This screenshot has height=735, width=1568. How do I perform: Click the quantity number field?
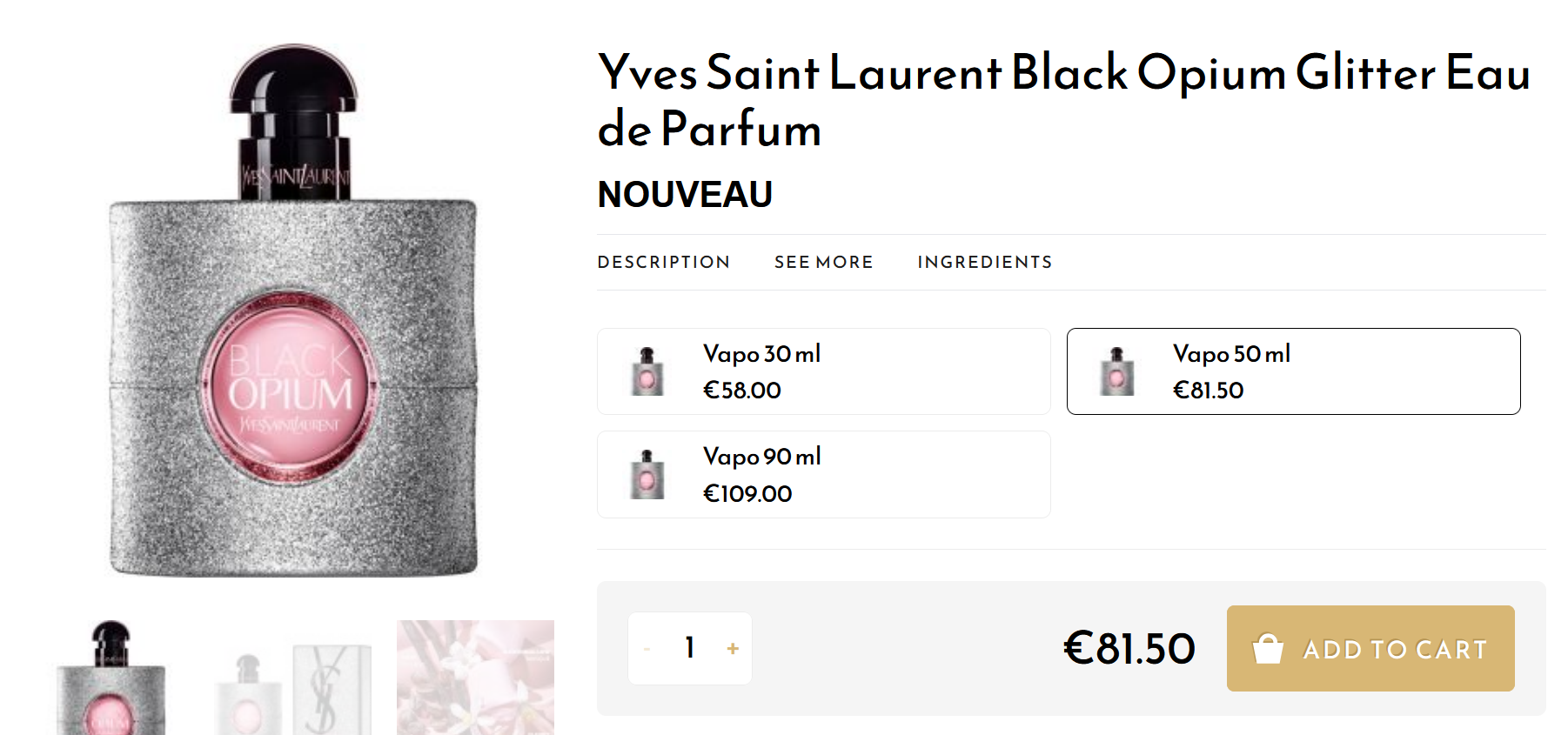[690, 648]
